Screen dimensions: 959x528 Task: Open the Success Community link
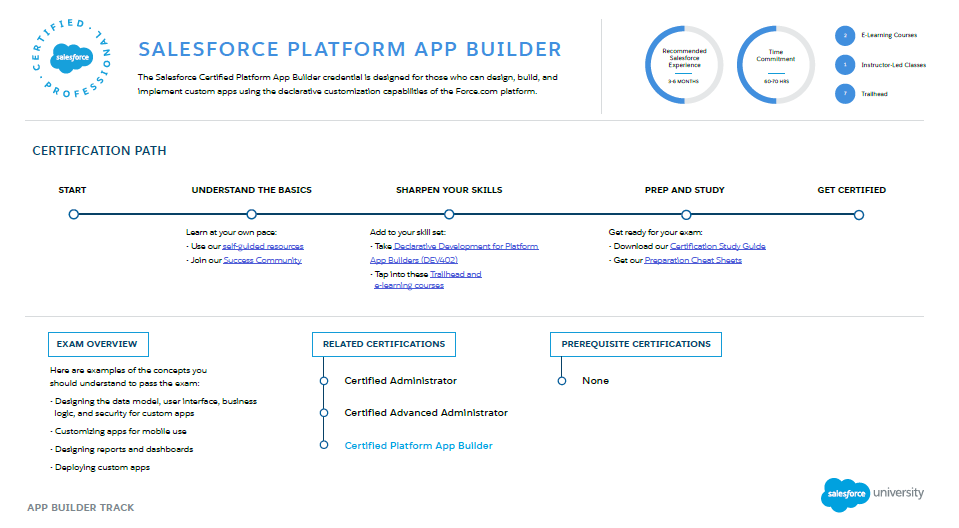coord(262,261)
